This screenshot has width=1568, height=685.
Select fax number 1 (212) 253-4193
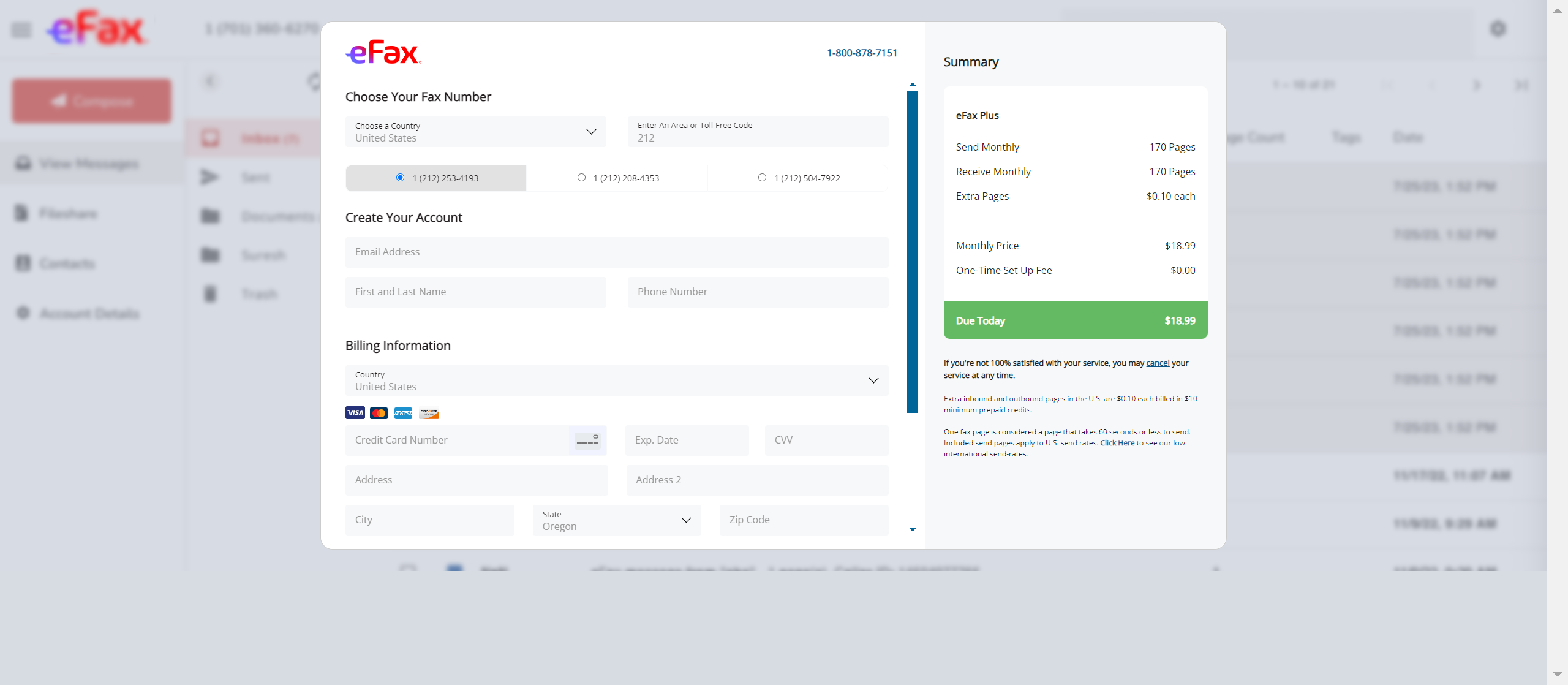[x=400, y=178]
